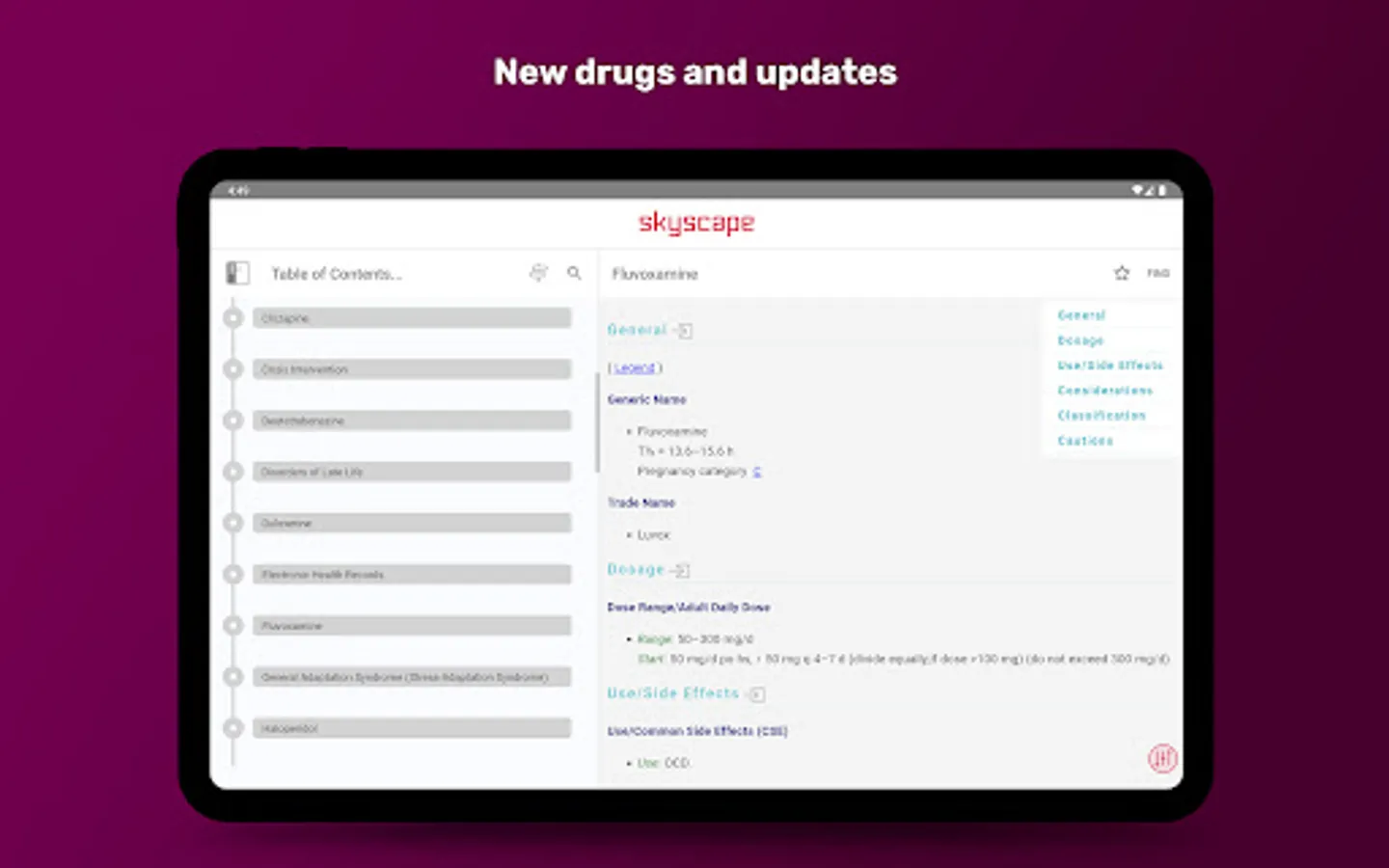
Task: Jump to Cautions in the section menu
Action: (x=1085, y=441)
